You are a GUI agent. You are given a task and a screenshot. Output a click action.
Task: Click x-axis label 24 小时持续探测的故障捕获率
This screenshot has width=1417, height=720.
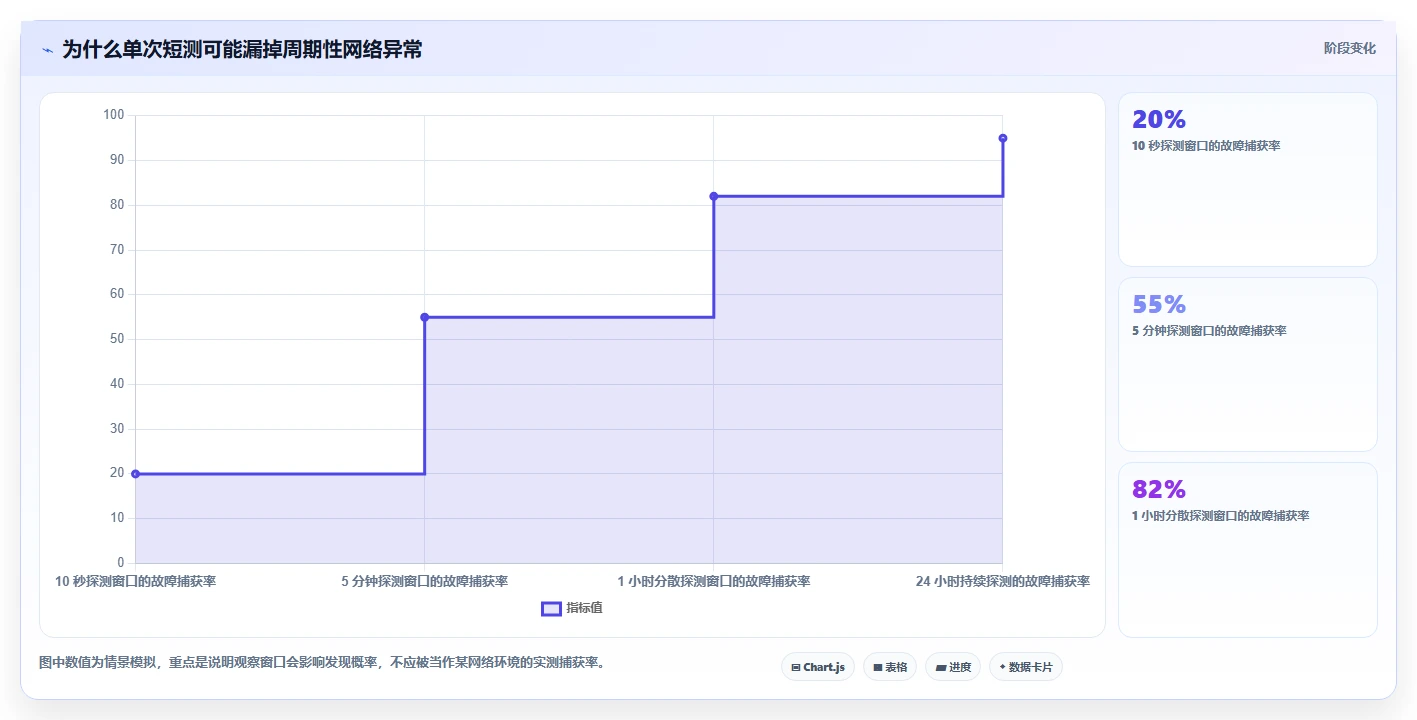coord(1003,581)
